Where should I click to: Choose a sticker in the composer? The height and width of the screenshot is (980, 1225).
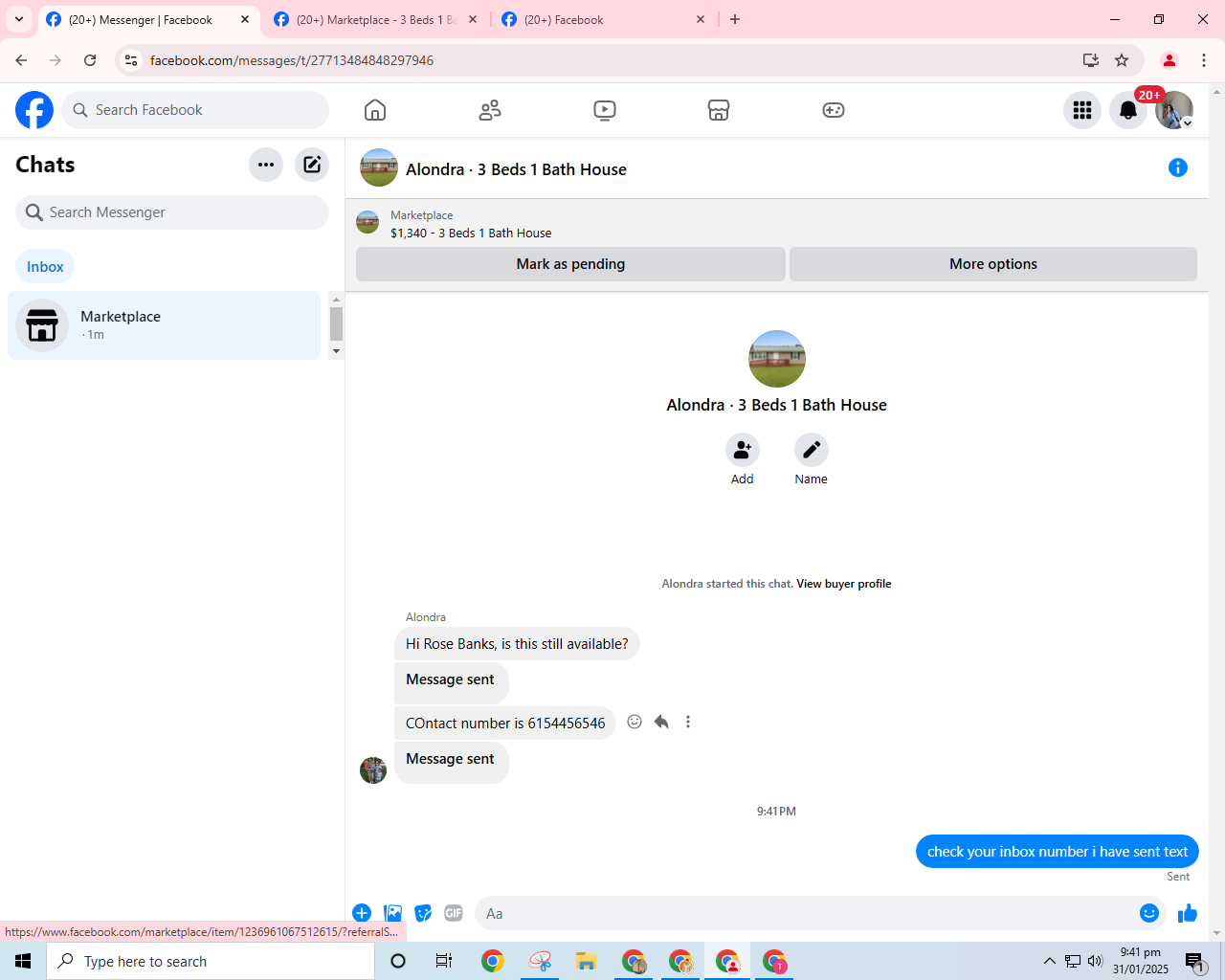click(423, 913)
